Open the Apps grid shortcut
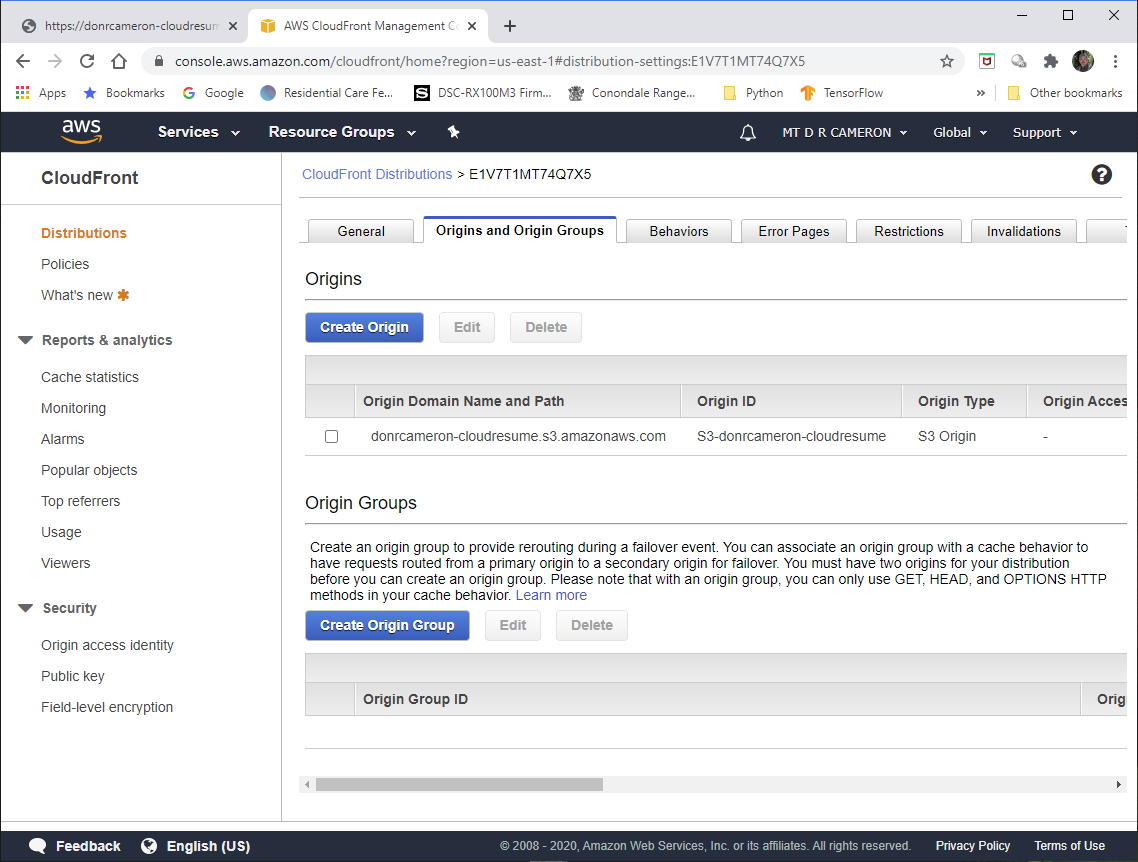Viewport: 1138px width, 862px height. point(41,93)
